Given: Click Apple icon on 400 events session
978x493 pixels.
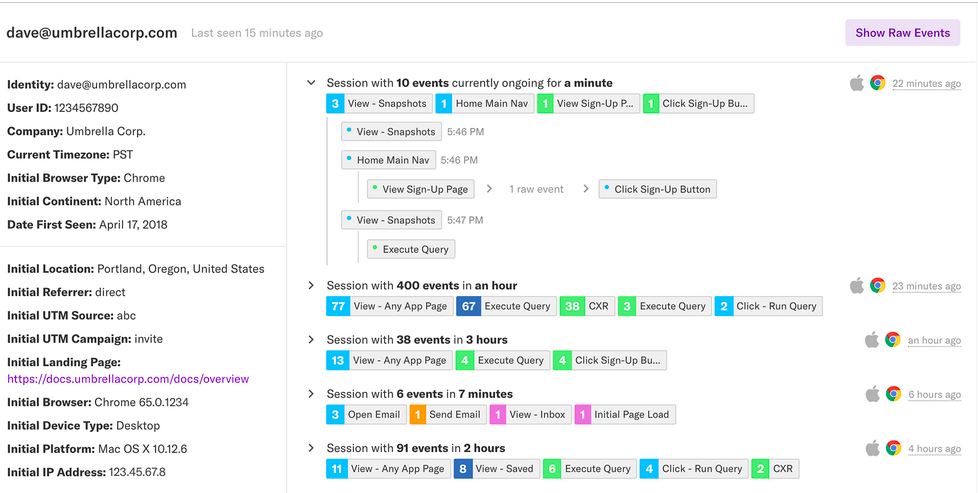Looking at the screenshot, I should pyautogui.click(x=857, y=285).
